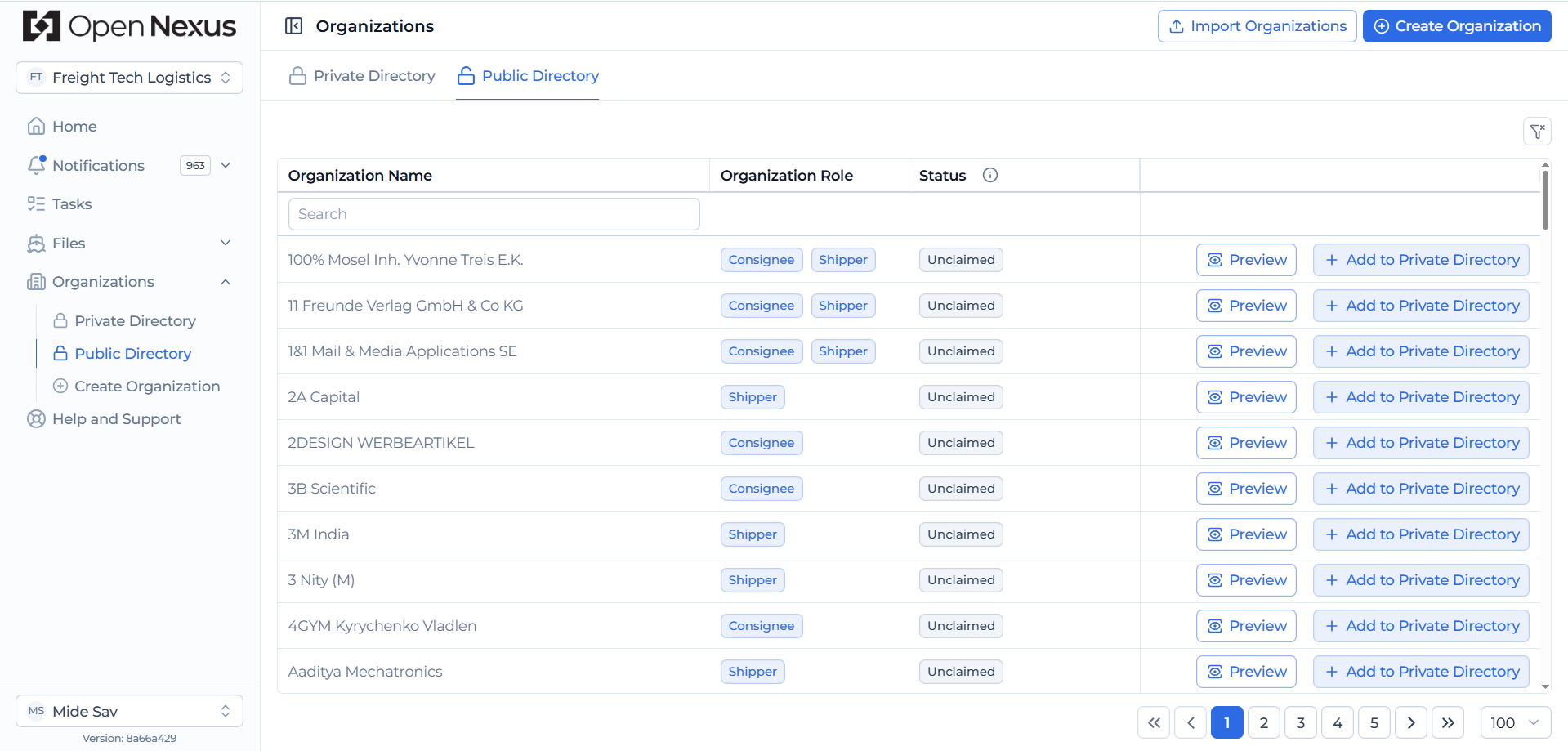Click the Import Organizations button
The height and width of the screenshot is (751, 1568).
(1258, 26)
